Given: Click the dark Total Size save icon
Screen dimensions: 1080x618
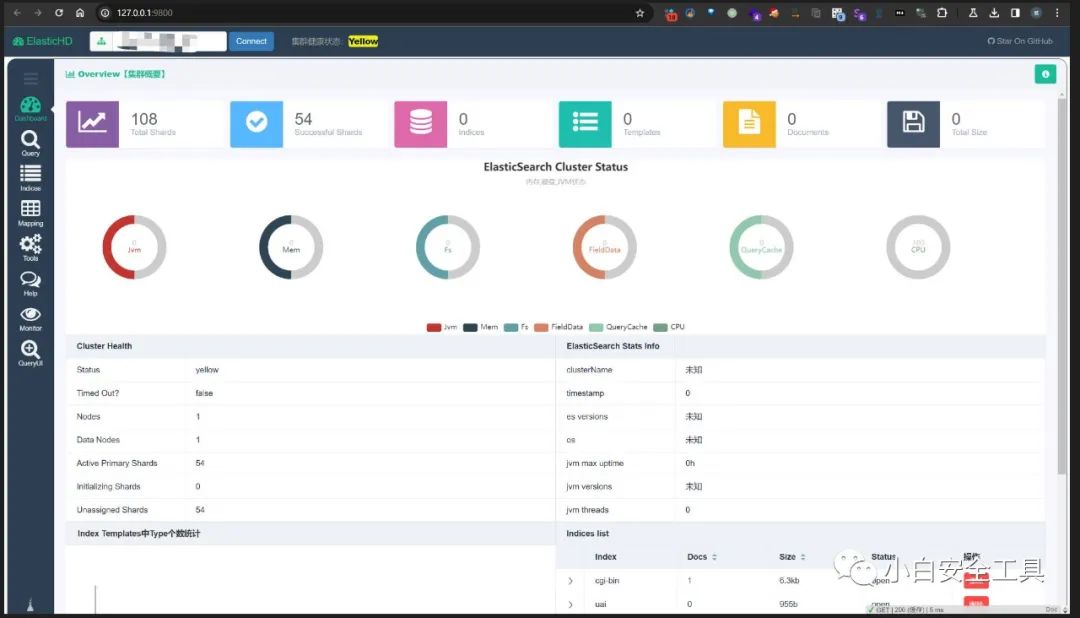Looking at the screenshot, I should click(x=913, y=124).
